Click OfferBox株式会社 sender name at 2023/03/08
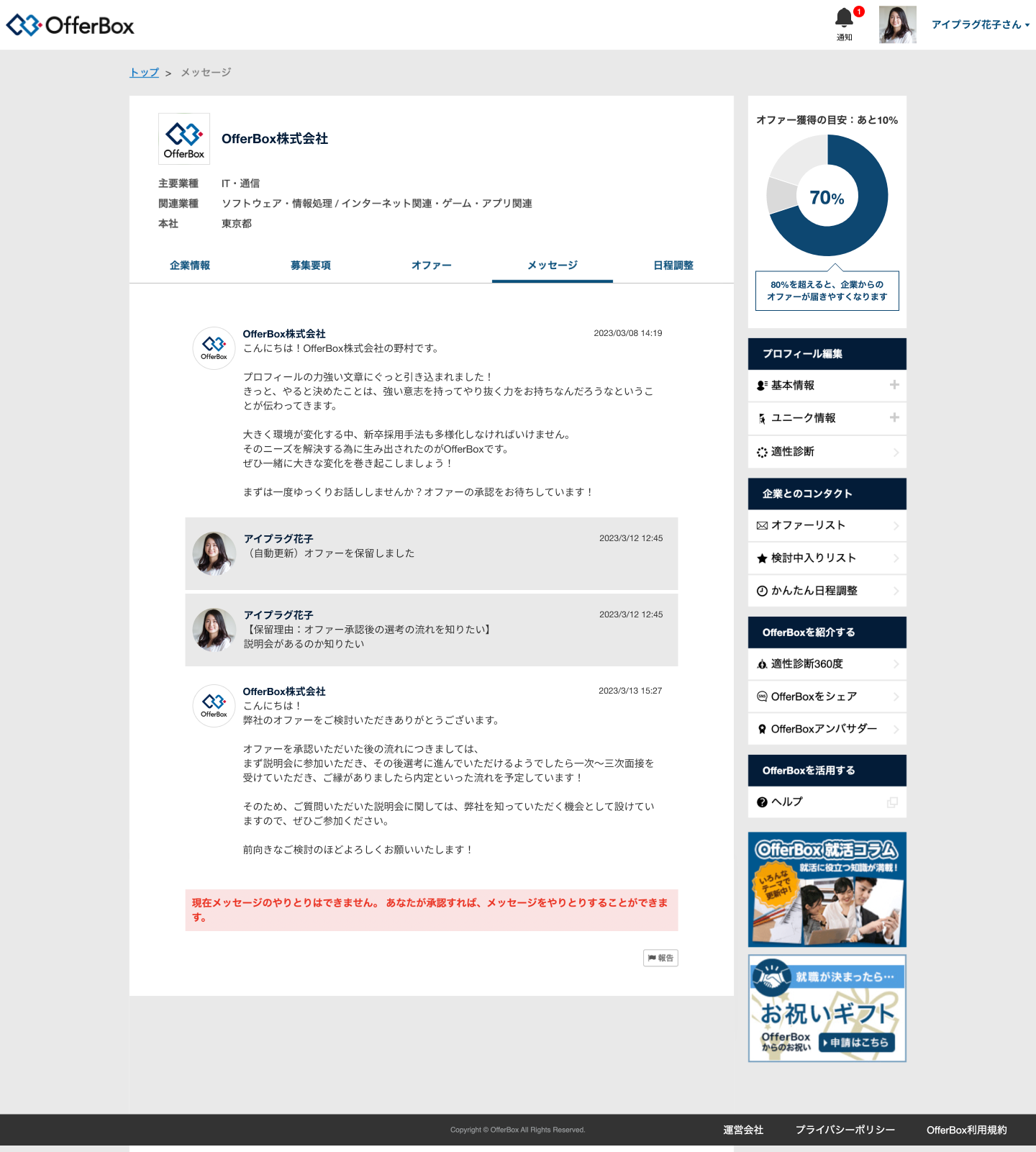The height and width of the screenshot is (1152, 1036). click(284, 334)
